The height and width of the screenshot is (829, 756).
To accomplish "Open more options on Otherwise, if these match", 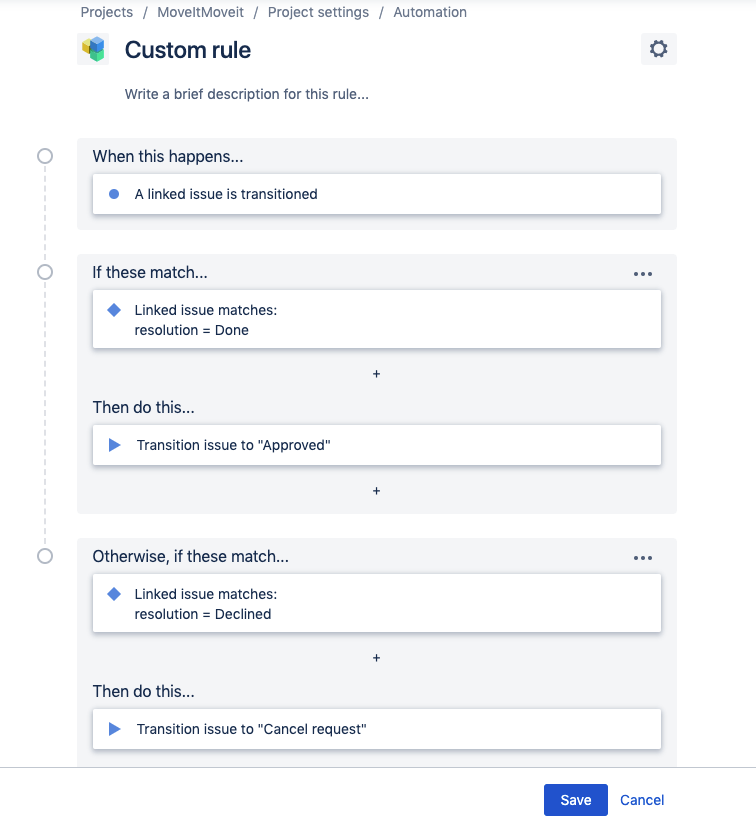I will (643, 556).
